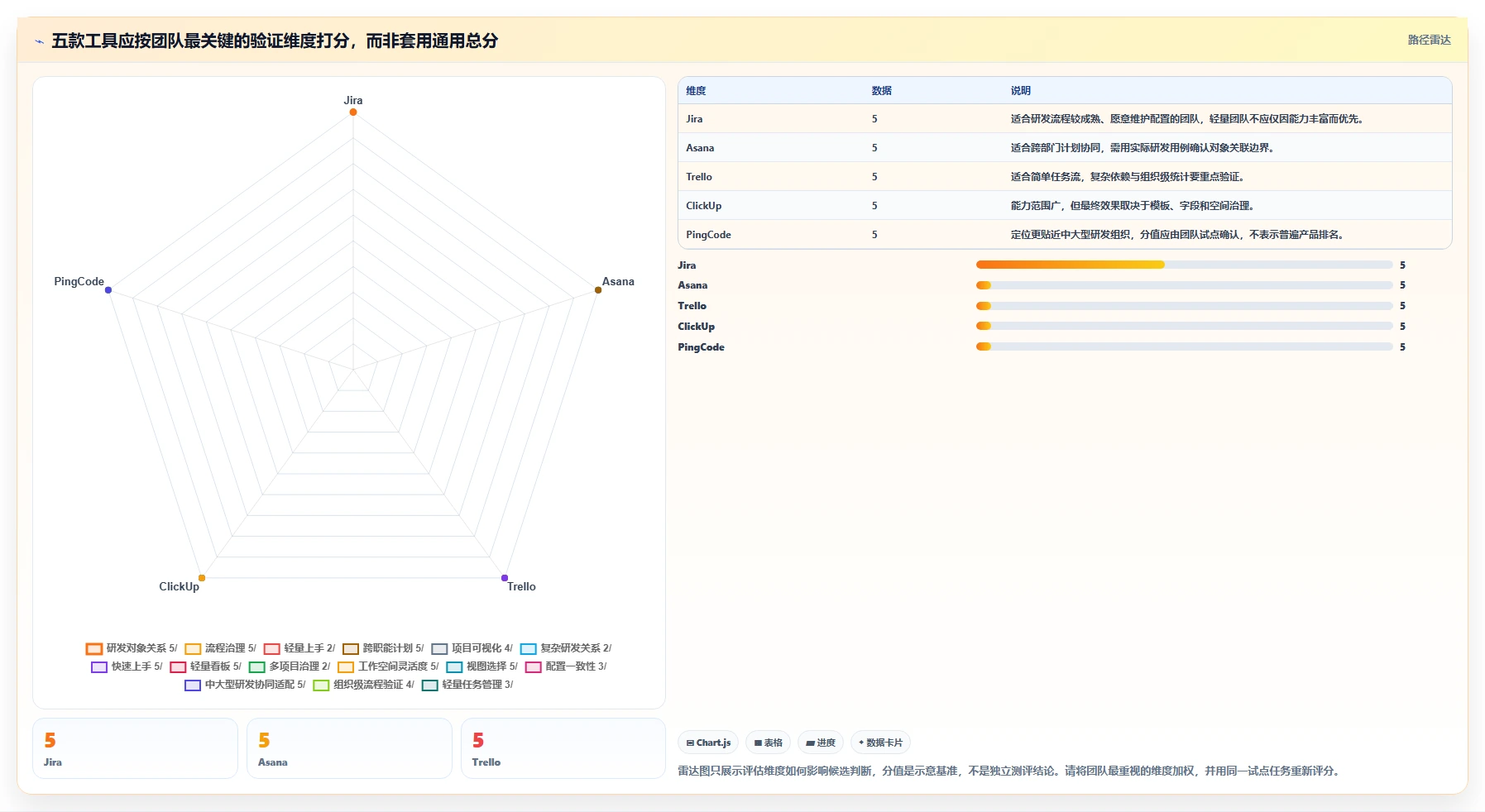Click the 路径雷达 label in header

(1429, 40)
